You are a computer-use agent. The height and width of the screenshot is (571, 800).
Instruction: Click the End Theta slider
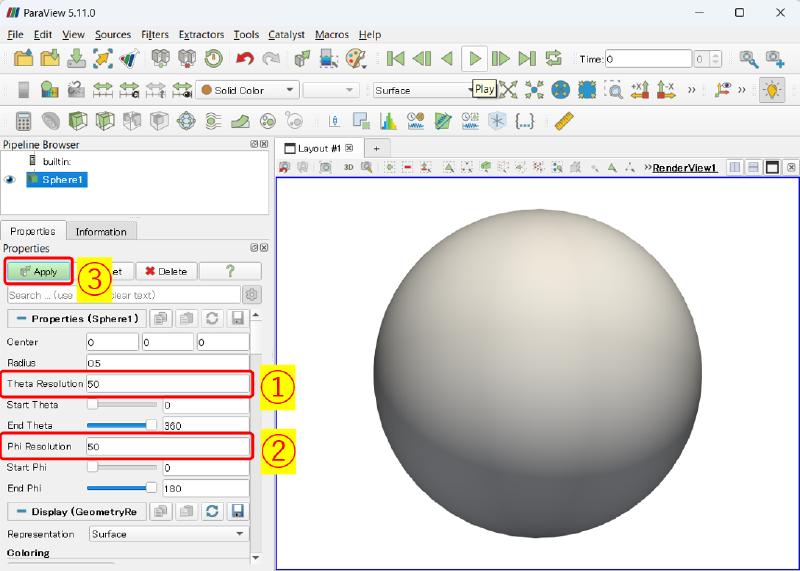[122, 425]
